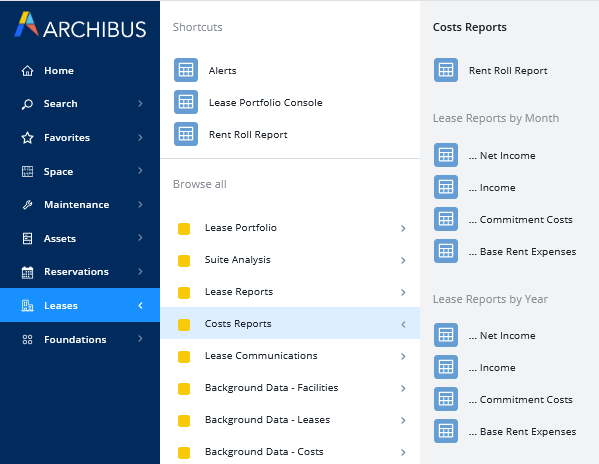This screenshot has height=464, width=599.
Task: Expand the Assets menu chevron
Action: click(x=140, y=238)
